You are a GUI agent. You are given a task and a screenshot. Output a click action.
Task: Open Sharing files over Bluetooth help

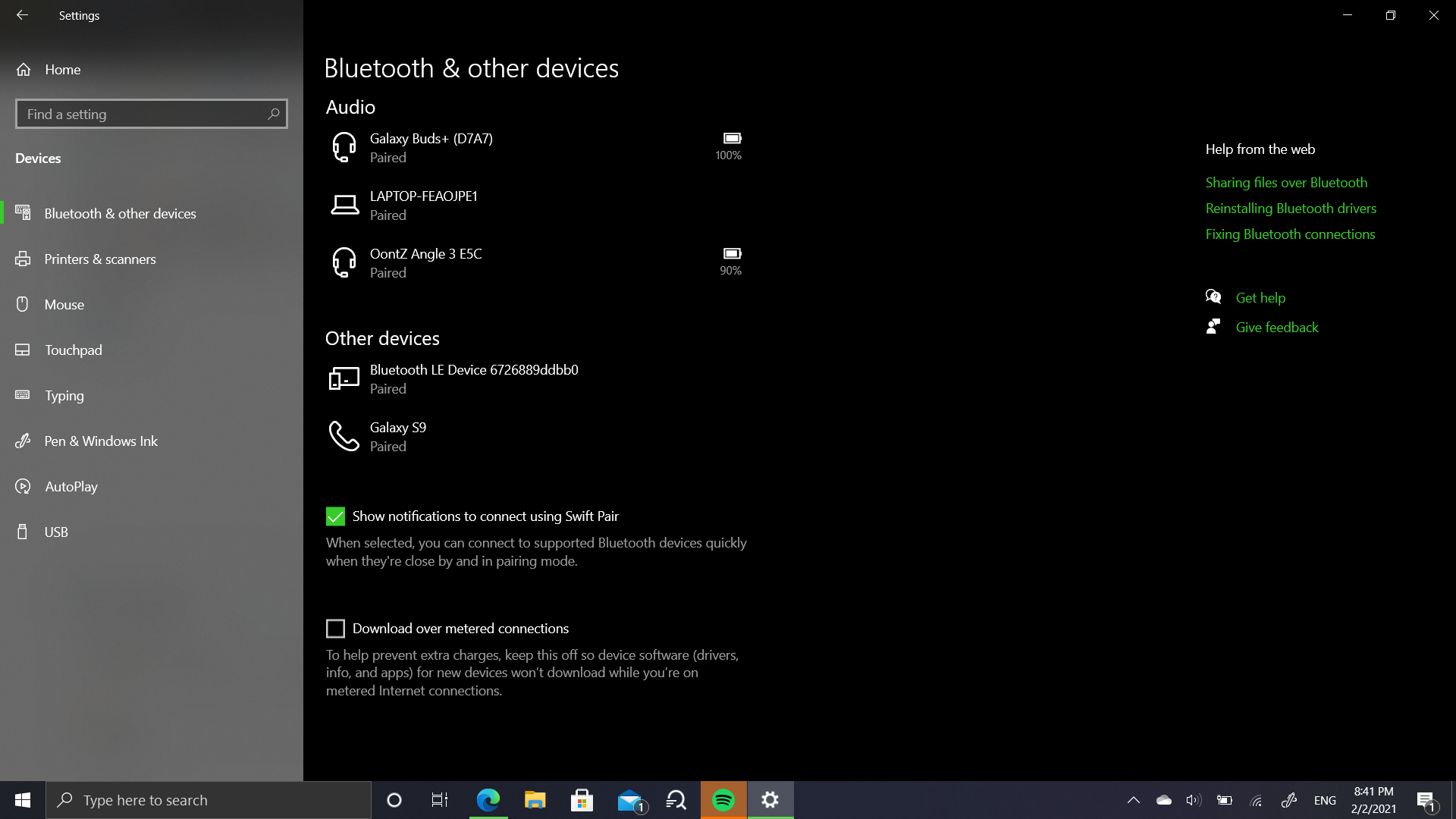tap(1286, 182)
